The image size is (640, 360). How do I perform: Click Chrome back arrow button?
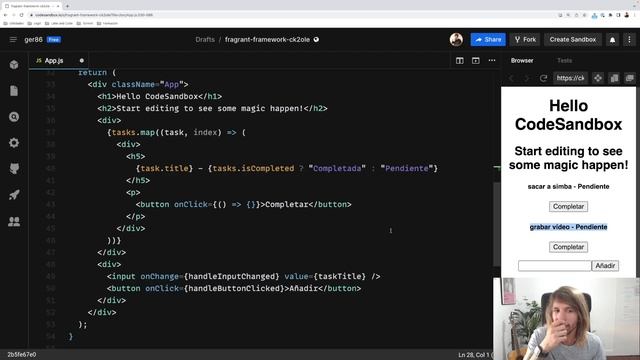click(6, 15)
